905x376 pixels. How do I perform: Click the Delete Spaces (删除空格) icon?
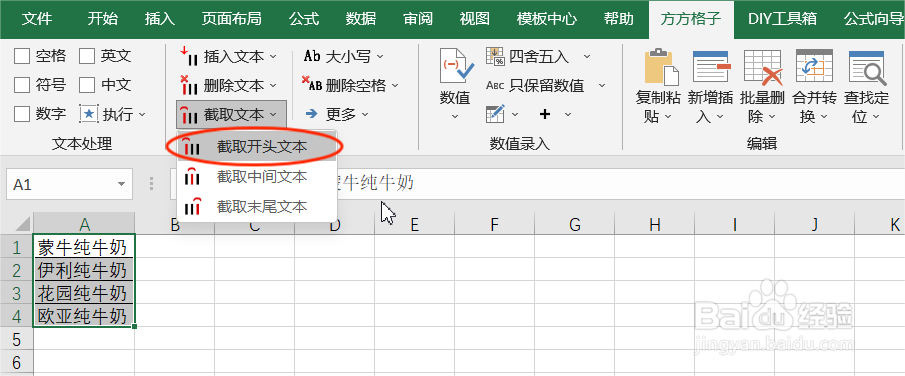(x=312, y=85)
